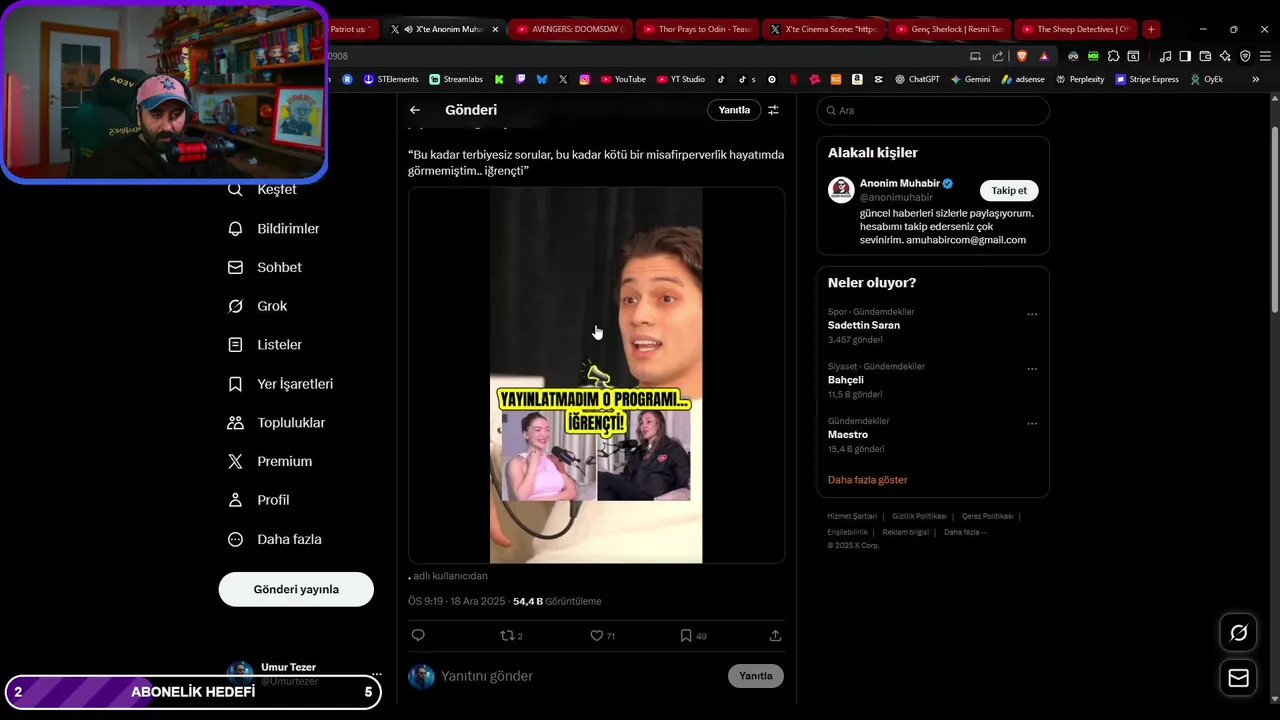1280x720 pixels.
Task: Open Bahçeli trending topic
Action: point(846,380)
